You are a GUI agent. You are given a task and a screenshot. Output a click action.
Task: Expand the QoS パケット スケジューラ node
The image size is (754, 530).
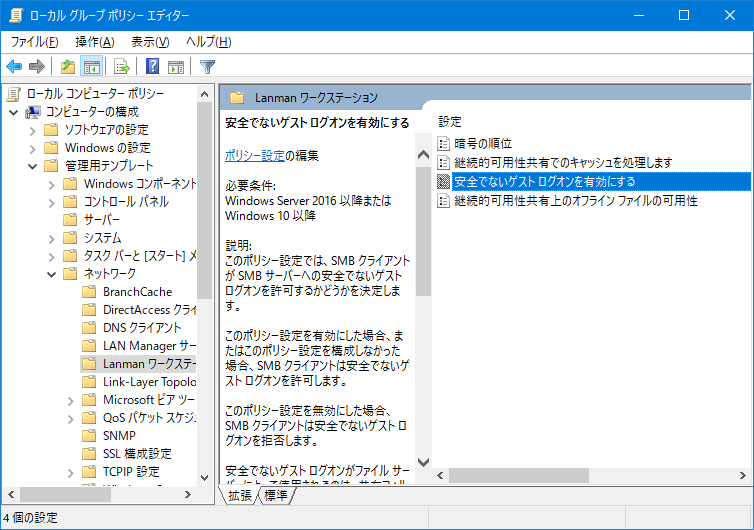coord(71,419)
